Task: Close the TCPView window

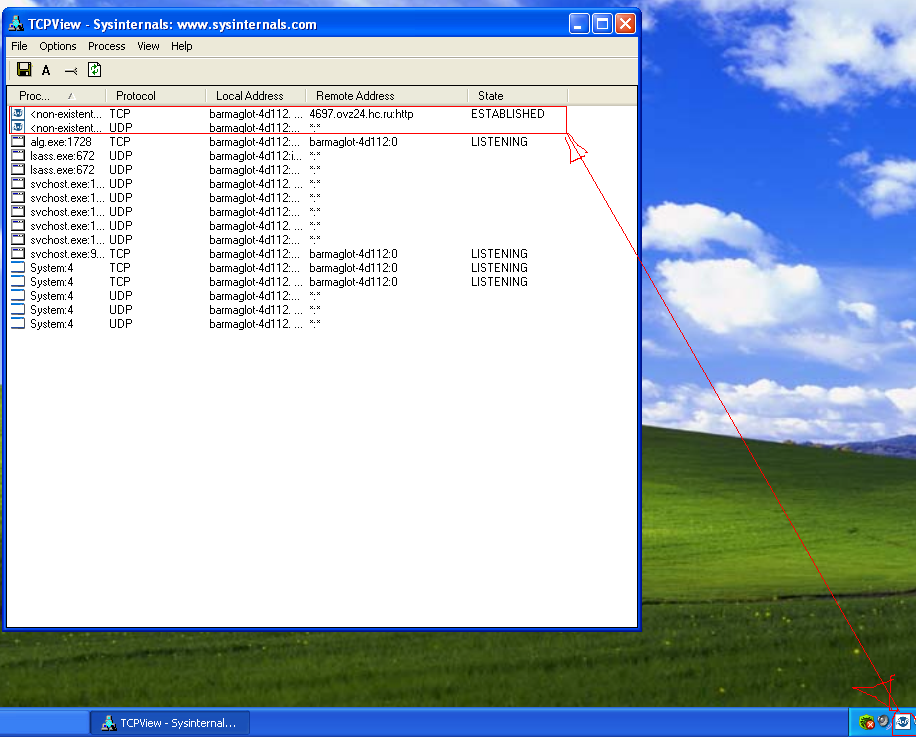Action: click(626, 24)
